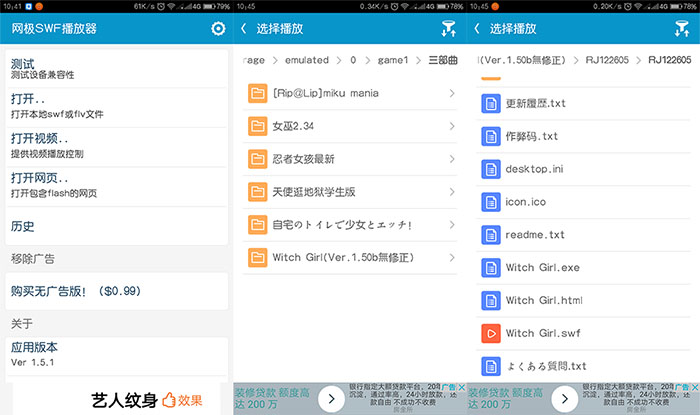Image resolution: width=700 pixels, height=415 pixels.
Task: Click the red play icon of Witch Girl.swf
Action: click(491, 333)
